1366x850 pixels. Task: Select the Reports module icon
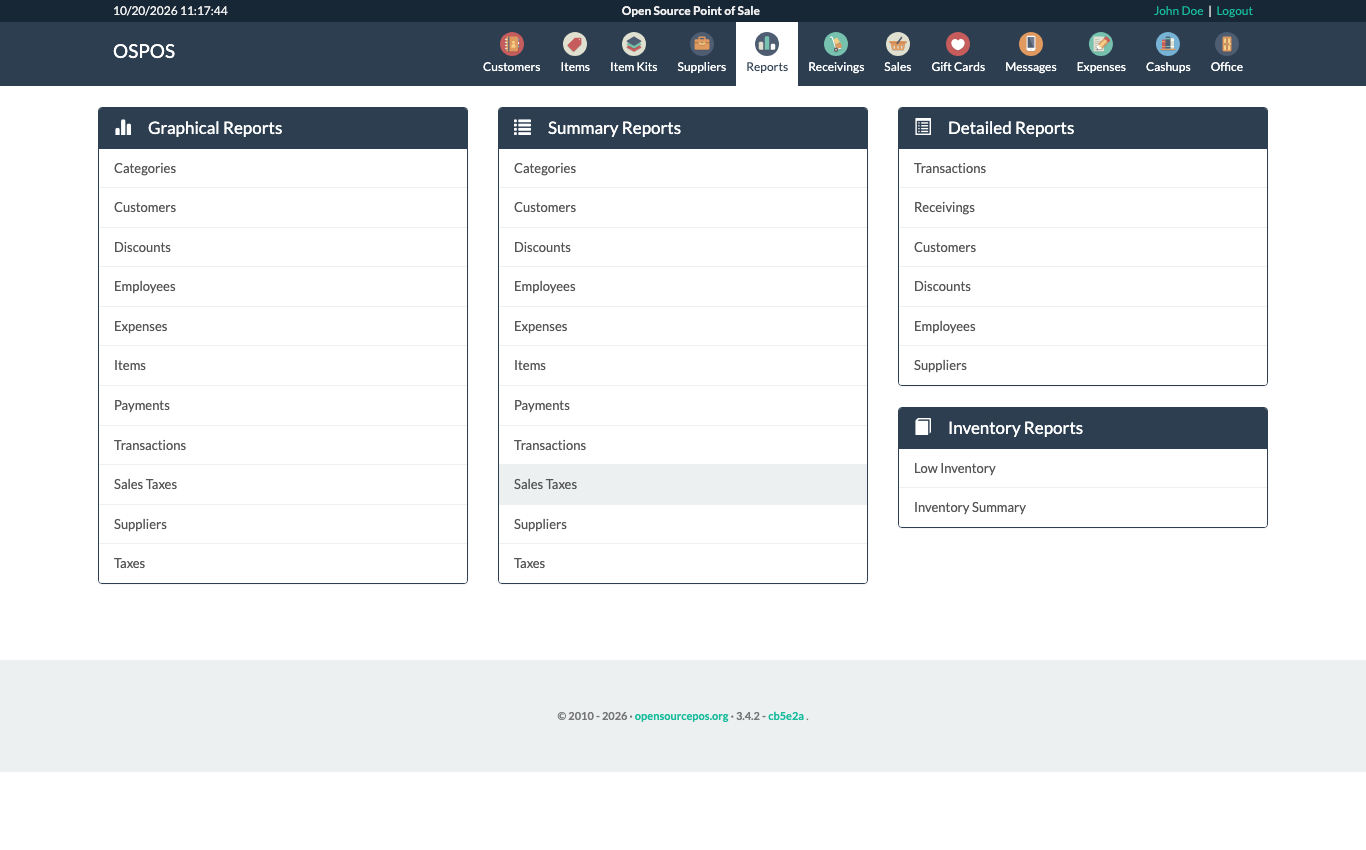click(x=767, y=44)
